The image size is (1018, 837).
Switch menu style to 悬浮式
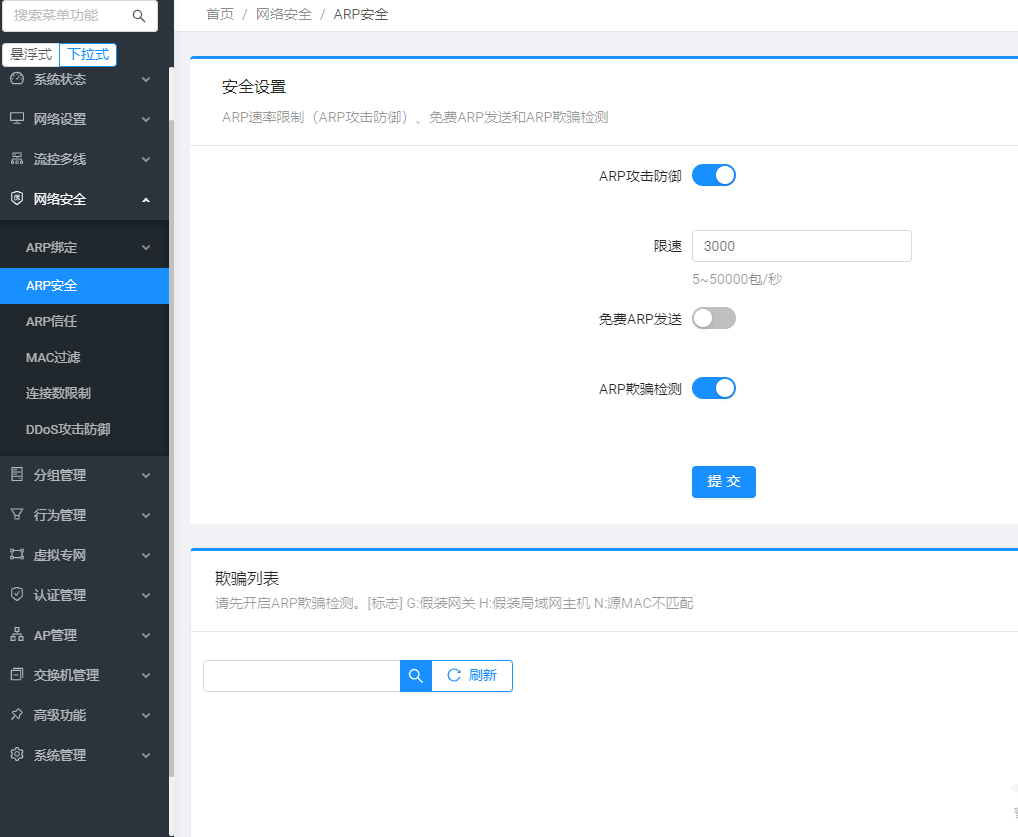31,55
